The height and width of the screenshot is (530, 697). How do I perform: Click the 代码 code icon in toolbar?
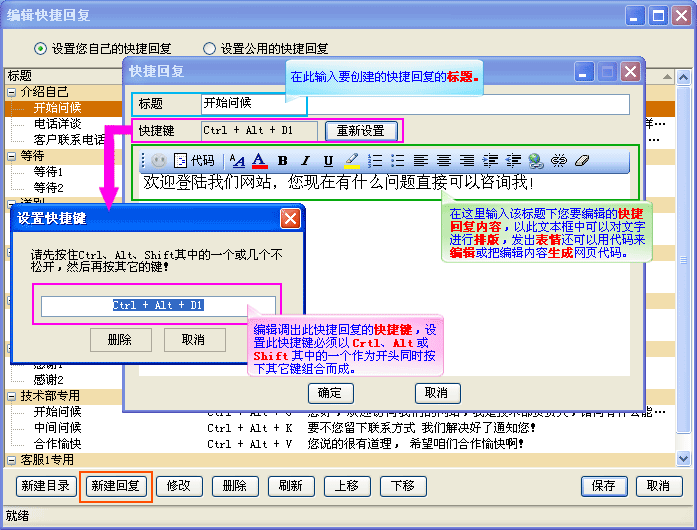tap(194, 160)
